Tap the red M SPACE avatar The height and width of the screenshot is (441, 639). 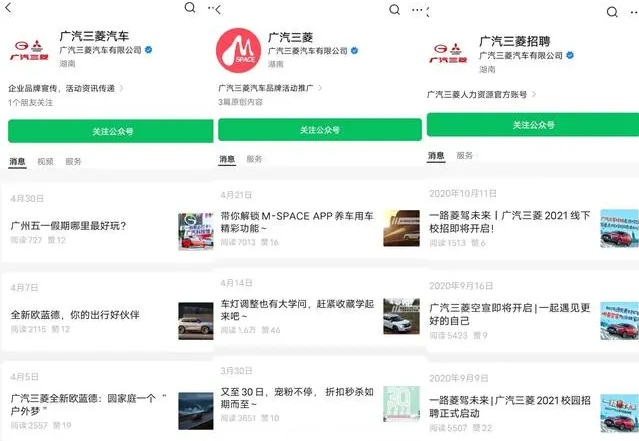tap(238, 51)
